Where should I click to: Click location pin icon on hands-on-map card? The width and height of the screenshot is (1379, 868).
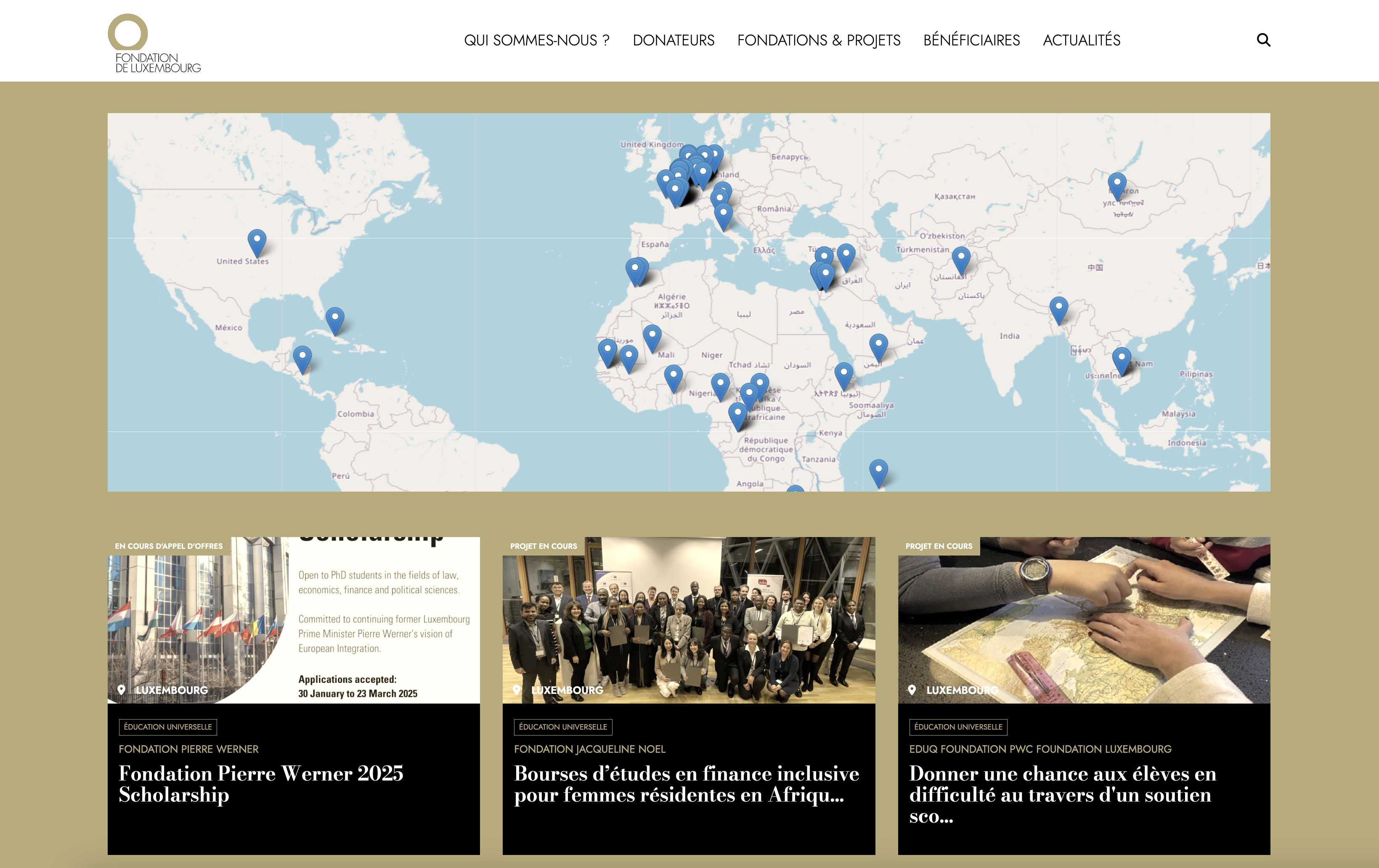[912, 690]
